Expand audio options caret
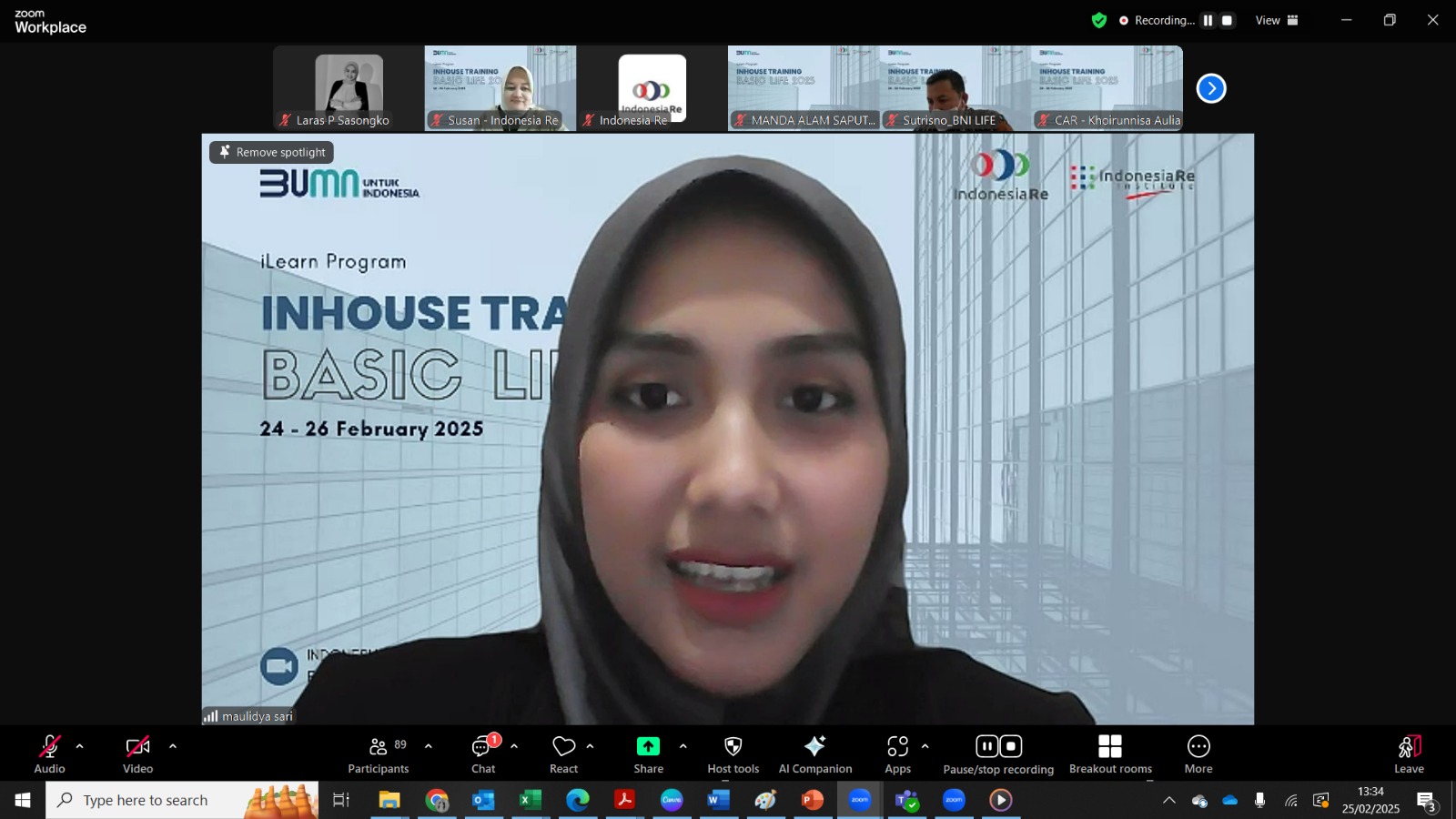 (x=79, y=746)
